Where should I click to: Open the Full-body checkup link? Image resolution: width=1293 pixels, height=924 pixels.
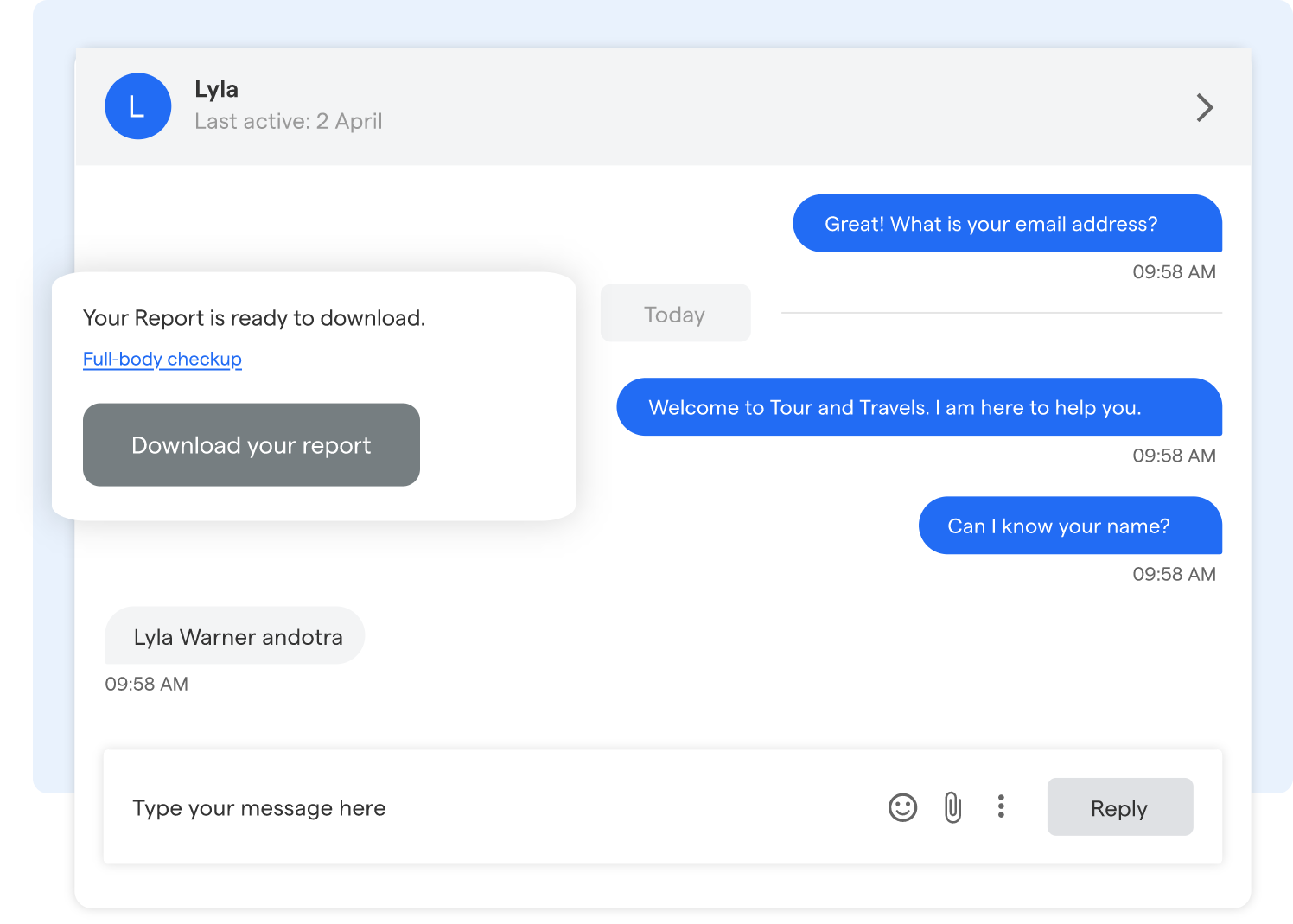[162, 359]
